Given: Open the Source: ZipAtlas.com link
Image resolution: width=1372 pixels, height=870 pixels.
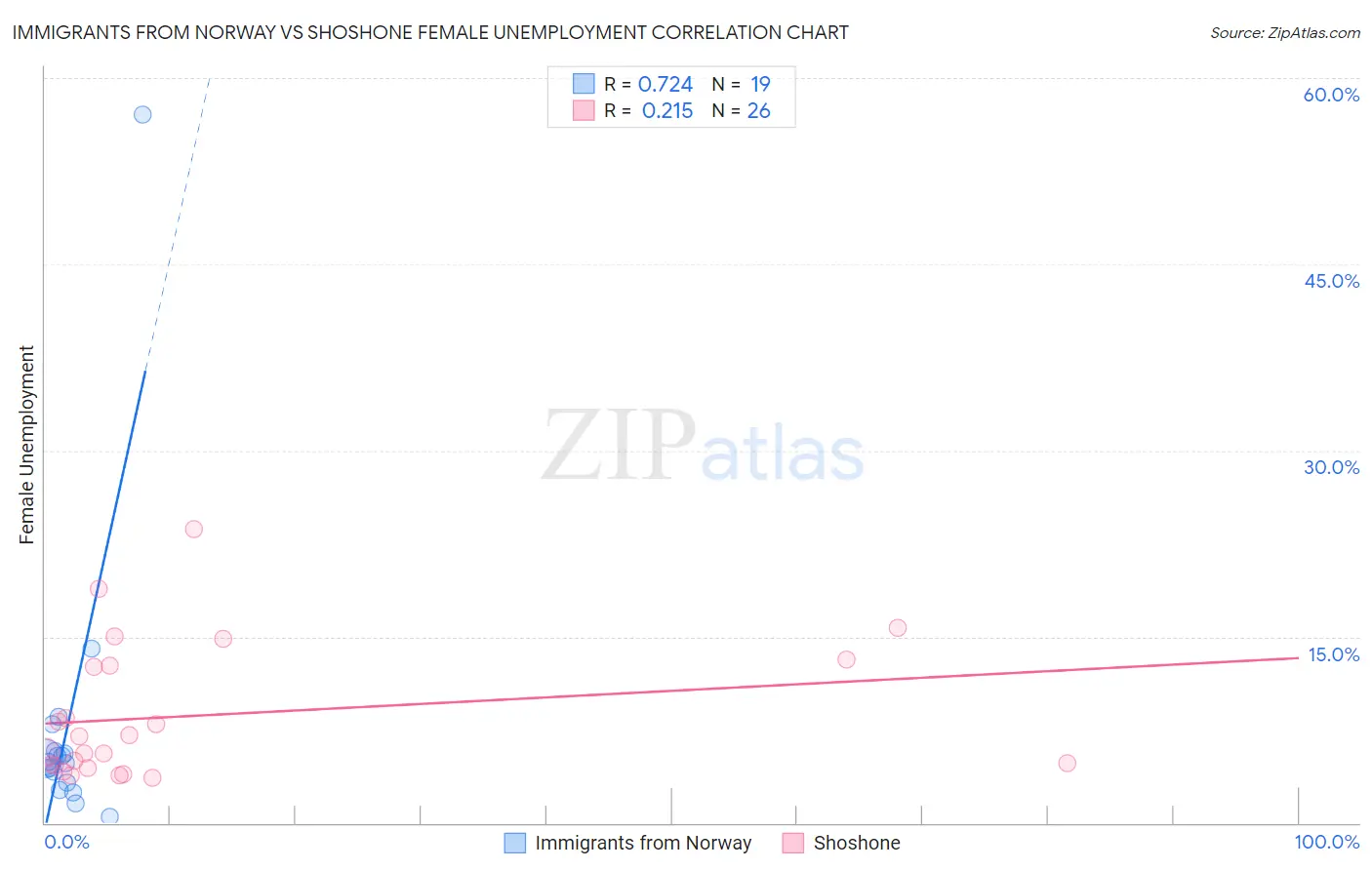Looking at the screenshot, I should [1284, 32].
